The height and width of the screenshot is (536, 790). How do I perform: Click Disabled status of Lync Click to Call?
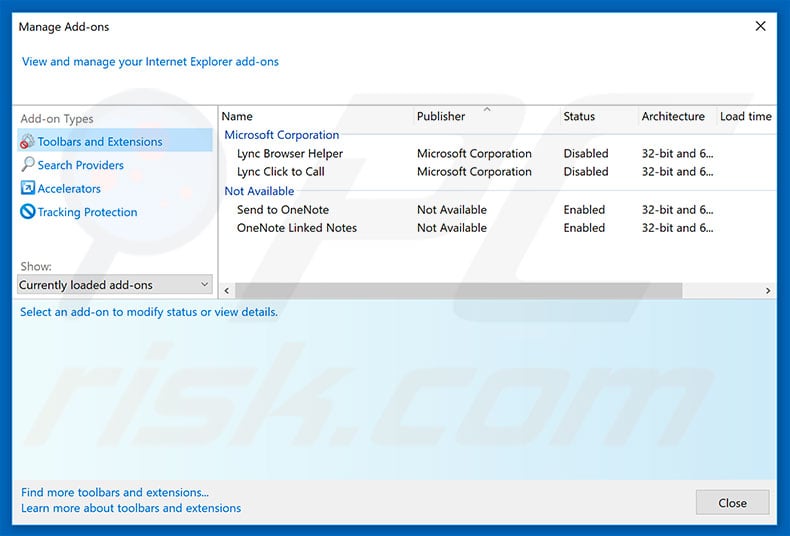[586, 171]
